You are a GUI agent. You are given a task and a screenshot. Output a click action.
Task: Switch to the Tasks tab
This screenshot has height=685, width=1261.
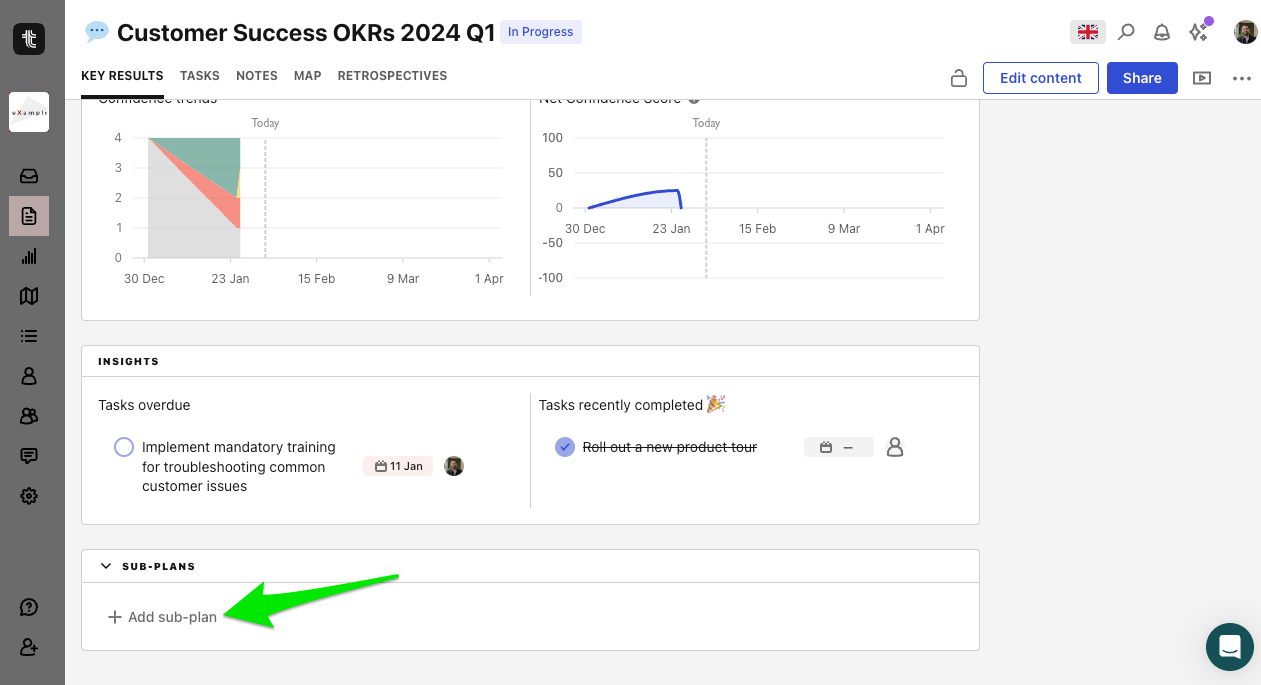tap(200, 76)
